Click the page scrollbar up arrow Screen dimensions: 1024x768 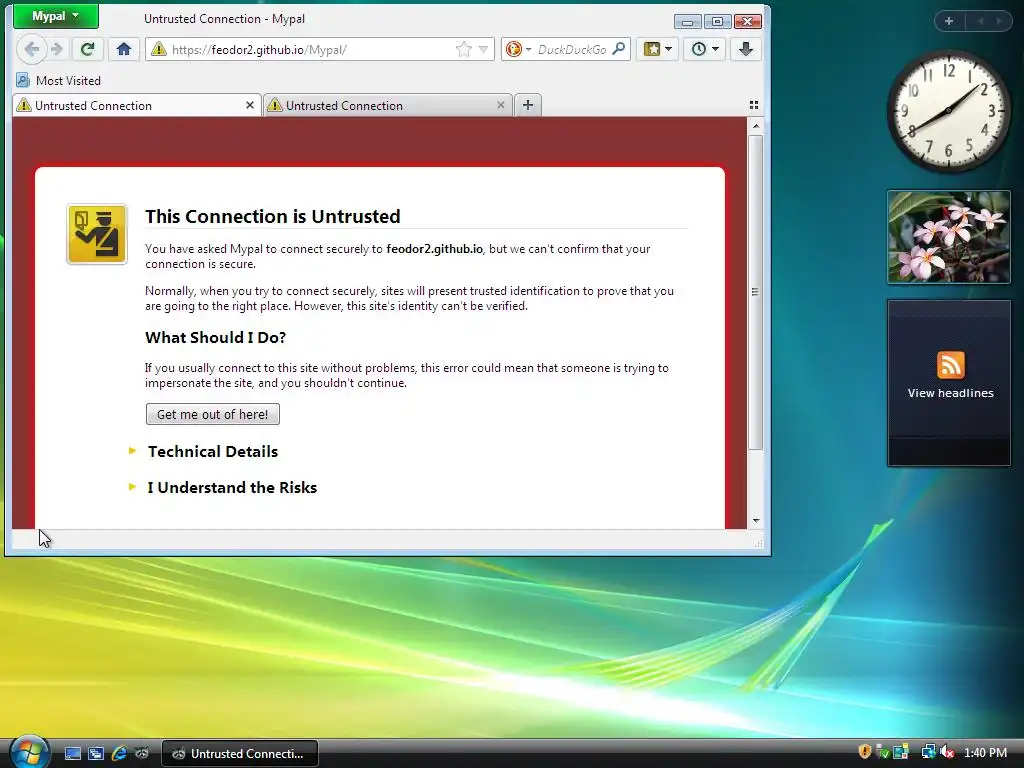point(756,126)
